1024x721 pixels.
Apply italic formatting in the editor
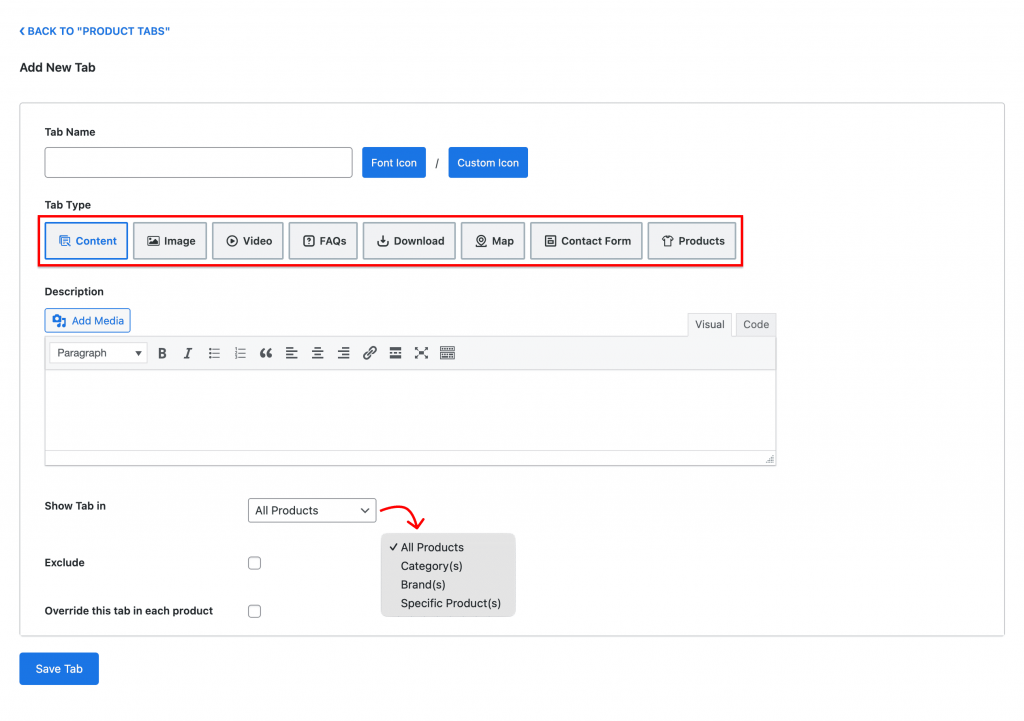click(x=187, y=353)
